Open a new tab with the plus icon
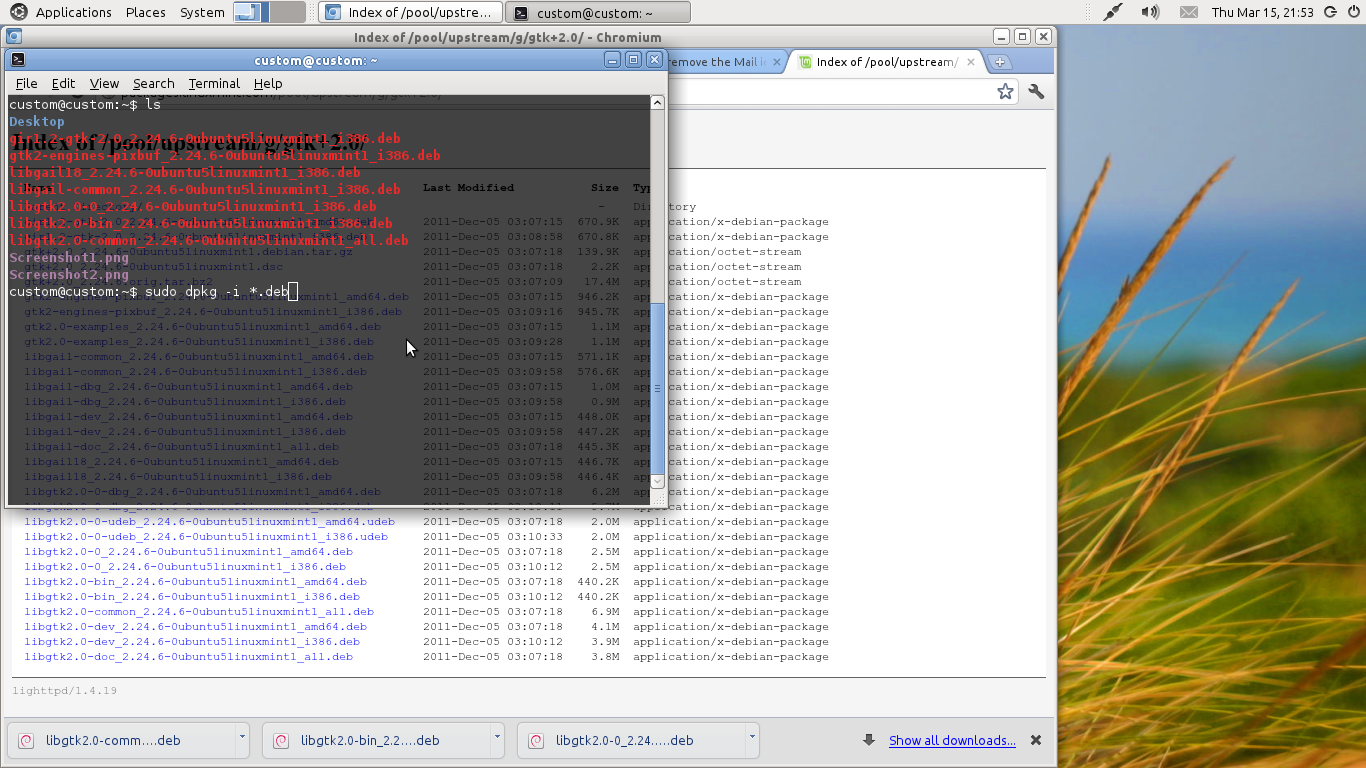The height and width of the screenshot is (768, 1366). (x=1000, y=61)
